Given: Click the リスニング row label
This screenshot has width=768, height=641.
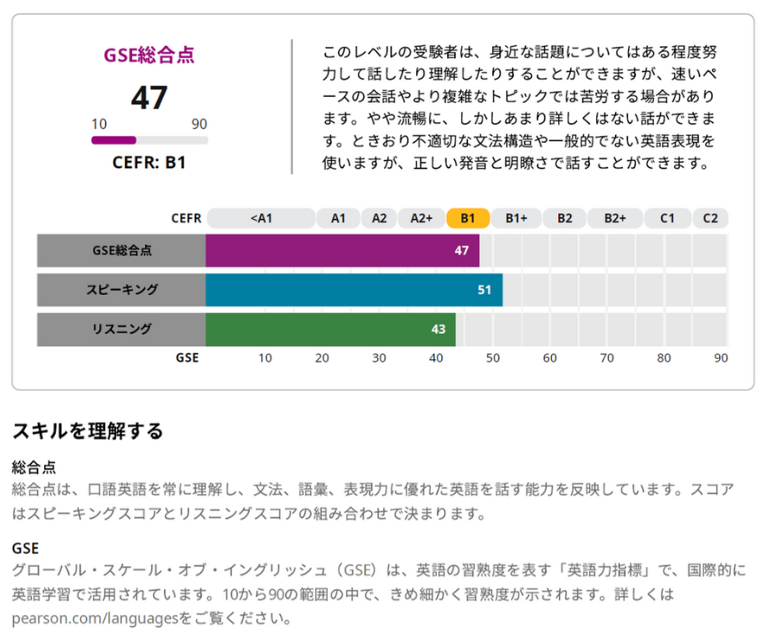Looking at the screenshot, I should [x=121, y=329].
